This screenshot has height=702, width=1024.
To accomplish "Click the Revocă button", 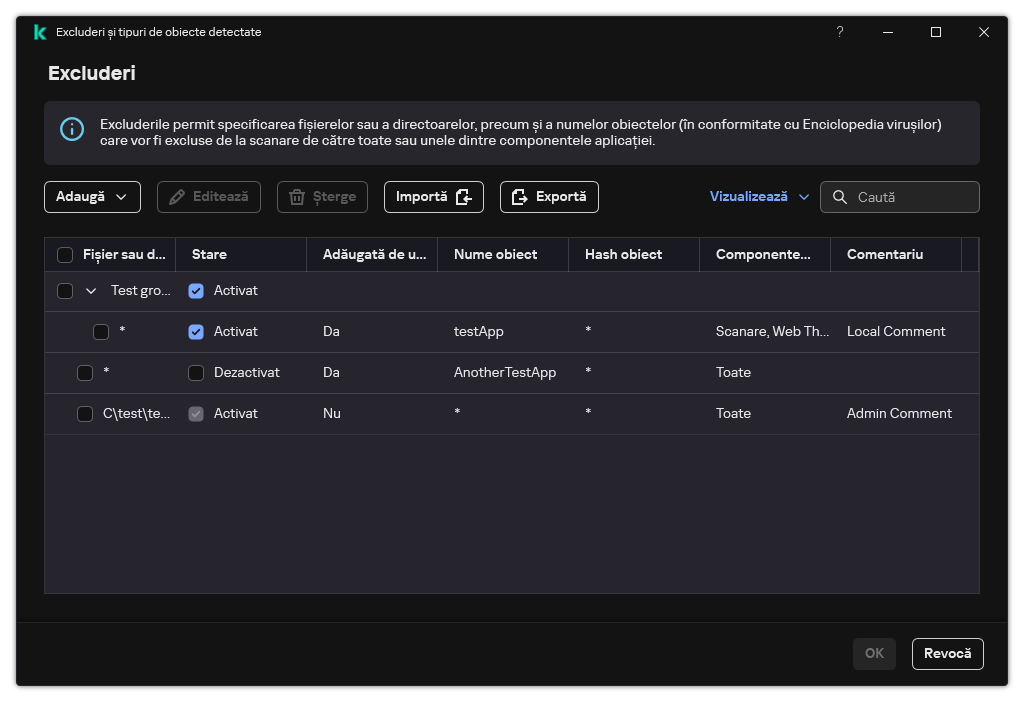I will coord(947,653).
